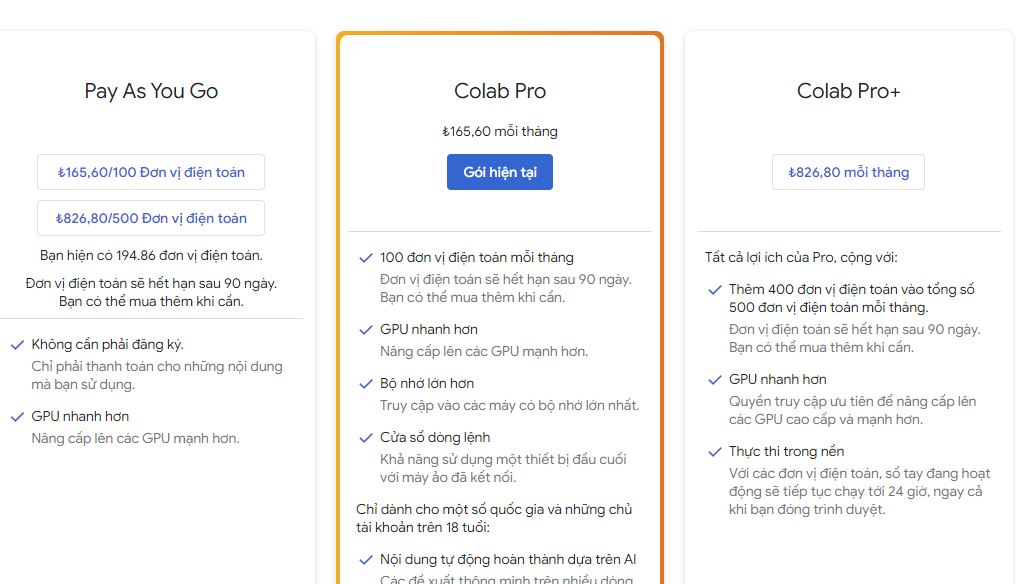Click checkmark next to 'Nội dung tự động hoàn thành'
The image size is (1016, 584).
(x=366, y=560)
